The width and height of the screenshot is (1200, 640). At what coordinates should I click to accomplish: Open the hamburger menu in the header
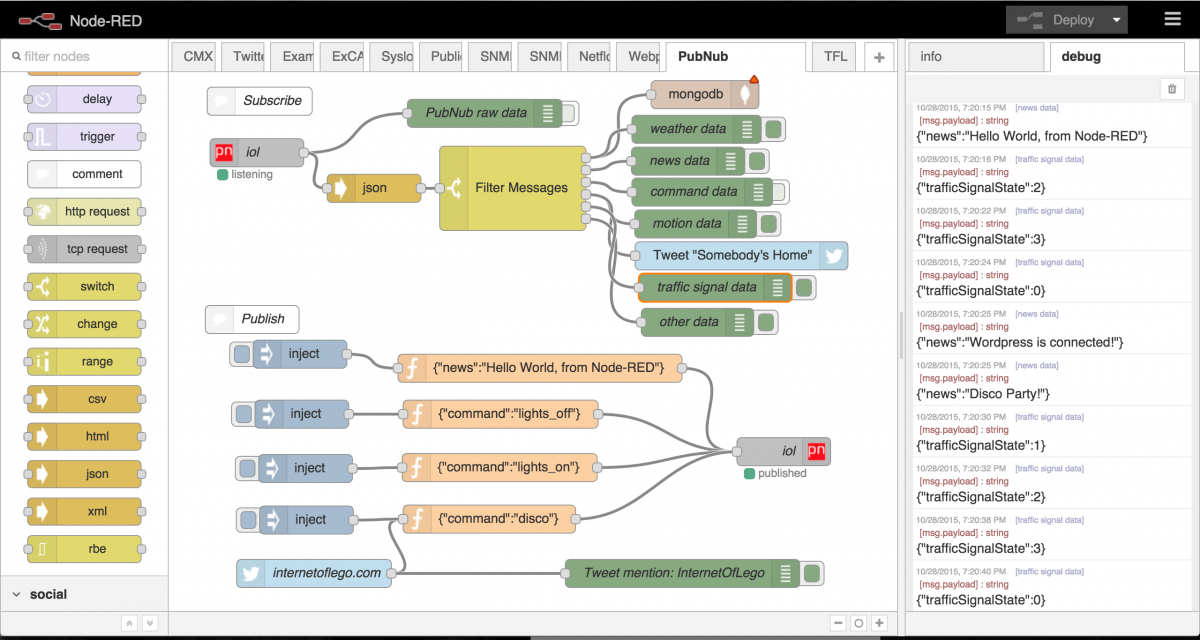point(1172,19)
